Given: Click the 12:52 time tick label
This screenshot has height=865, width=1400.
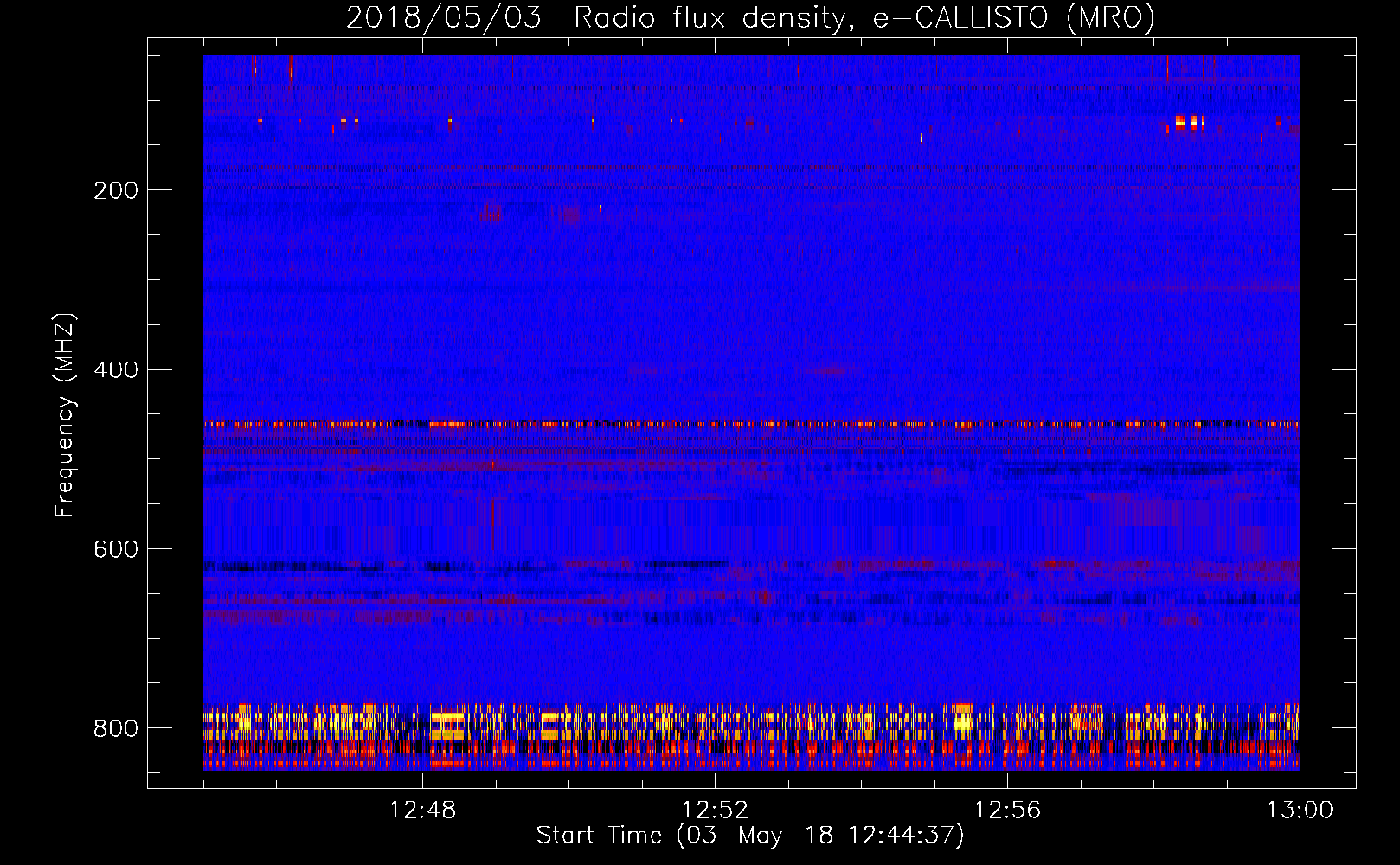Looking at the screenshot, I should point(715,811).
